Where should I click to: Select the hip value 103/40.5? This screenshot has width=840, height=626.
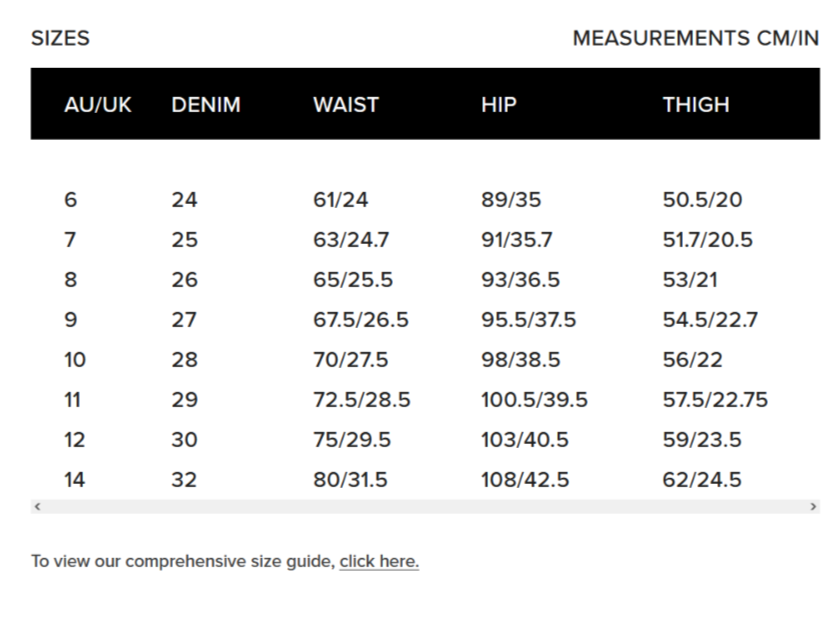click(x=525, y=440)
